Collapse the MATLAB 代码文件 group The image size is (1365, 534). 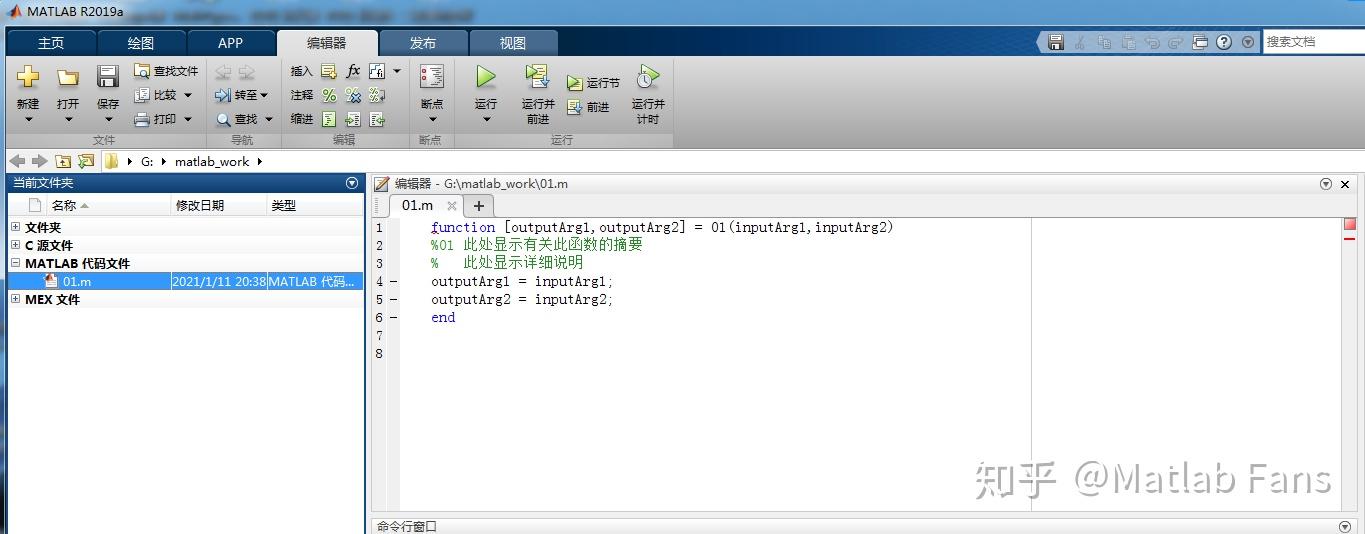(15, 263)
